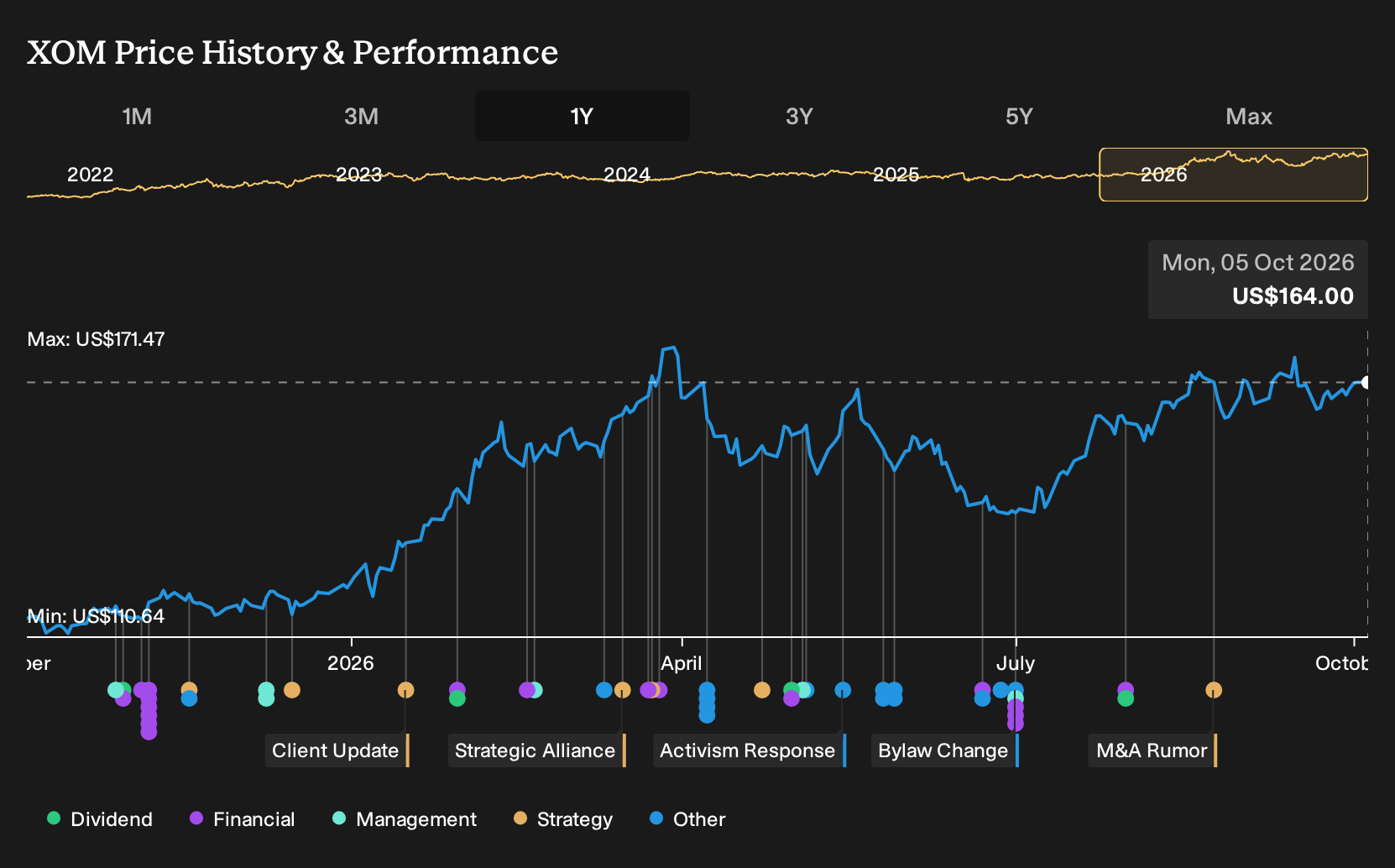
Task: Click the Max: US$171.47 label
Action: click(96, 339)
